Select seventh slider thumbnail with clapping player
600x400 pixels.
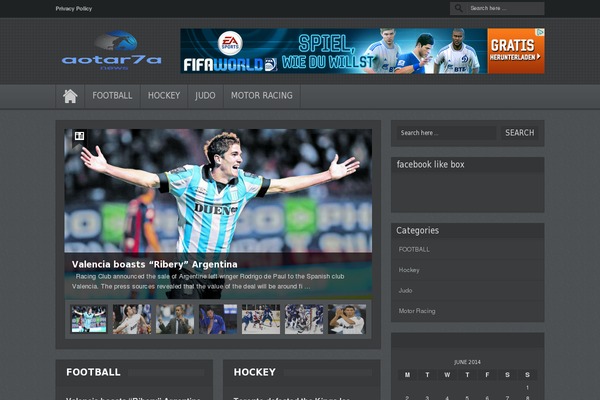[x=347, y=319]
